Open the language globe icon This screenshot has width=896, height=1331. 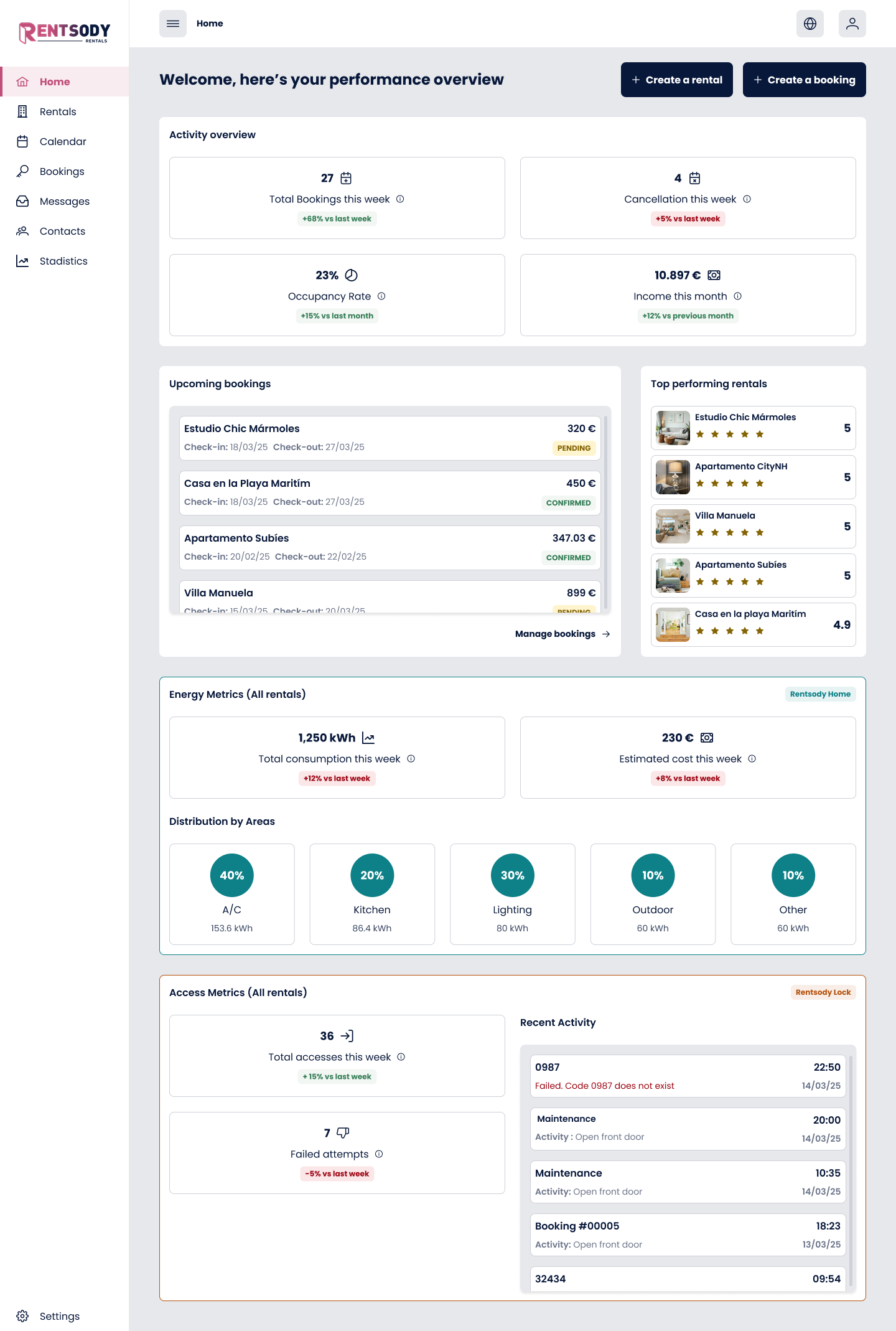tap(810, 24)
